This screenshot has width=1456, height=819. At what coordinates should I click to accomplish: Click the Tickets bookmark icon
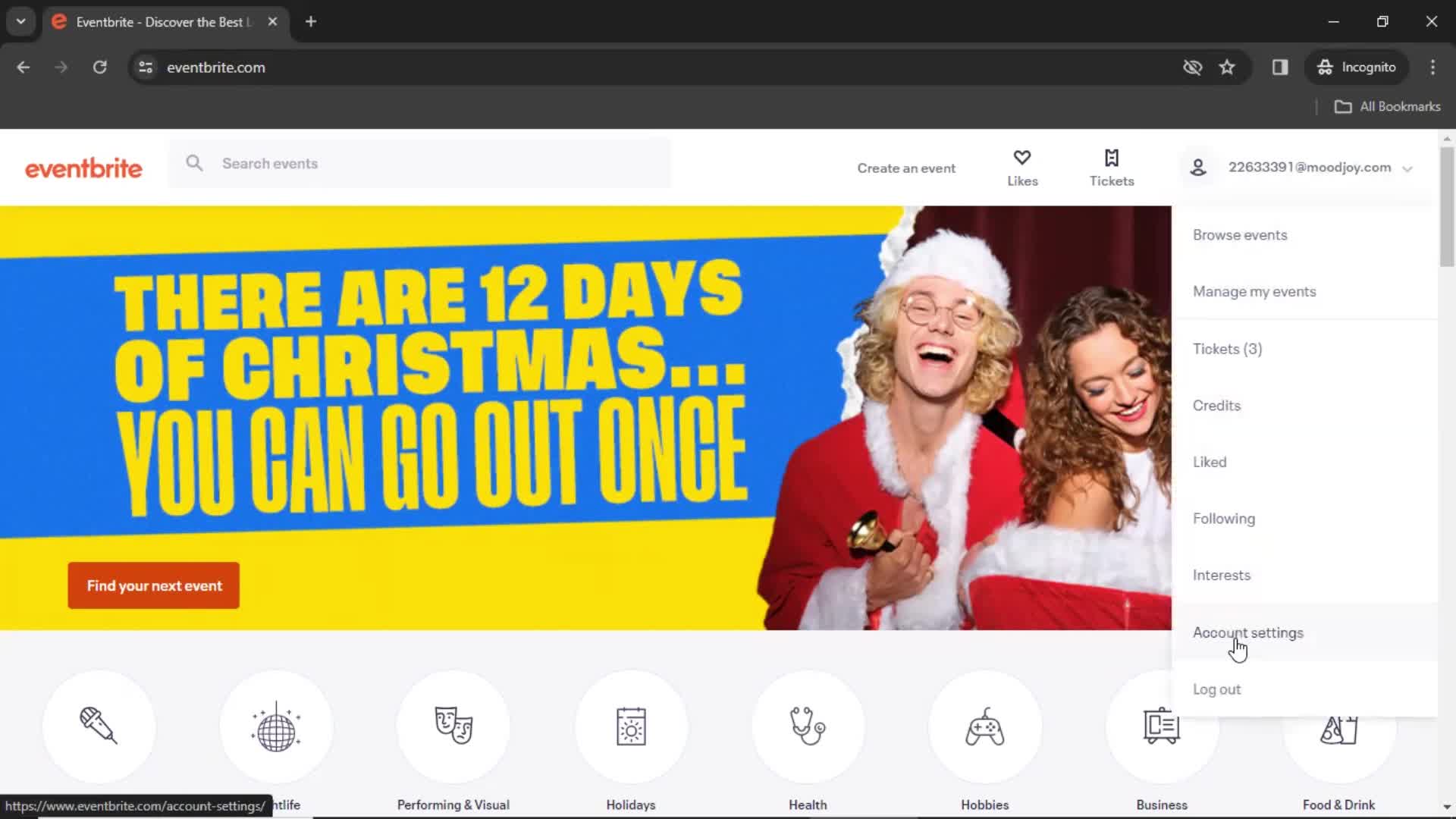(x=1111, y=157)
